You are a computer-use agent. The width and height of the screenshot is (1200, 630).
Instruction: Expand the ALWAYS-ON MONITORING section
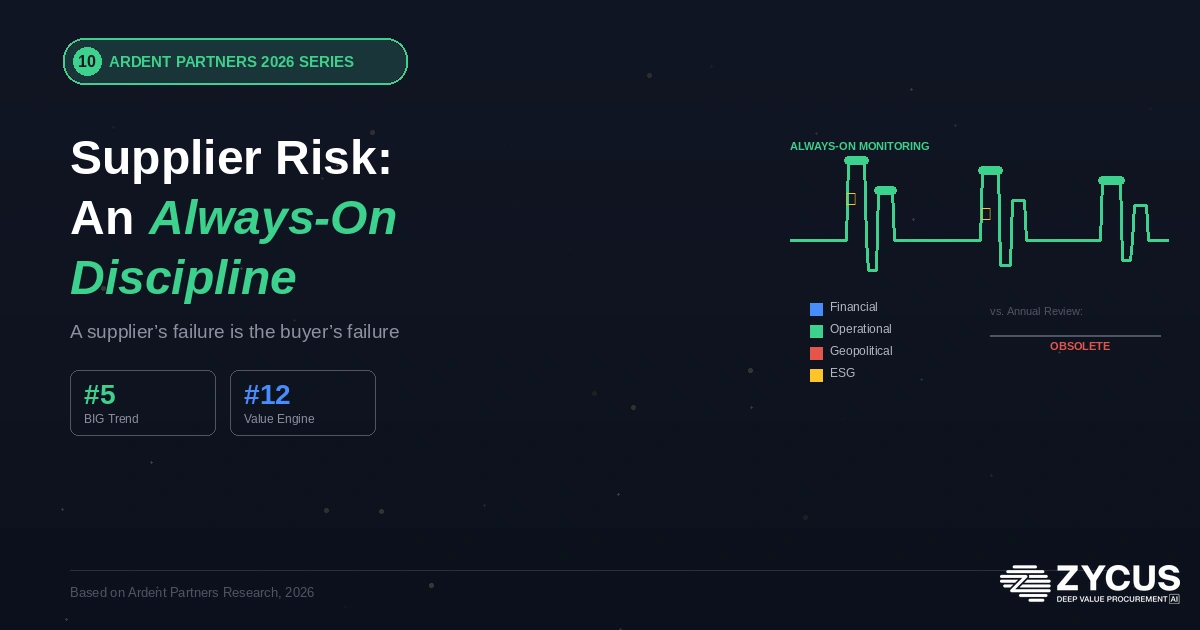click(858, 146)
